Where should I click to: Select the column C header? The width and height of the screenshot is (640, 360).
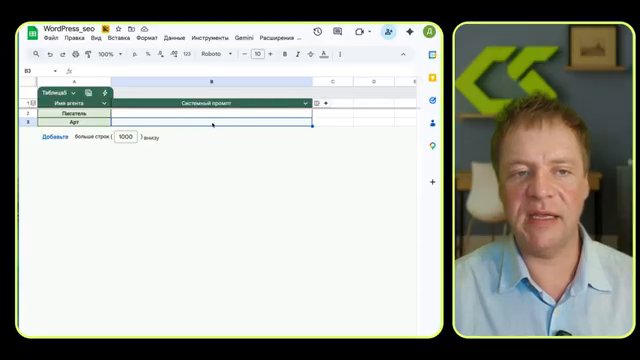point(333,82)
